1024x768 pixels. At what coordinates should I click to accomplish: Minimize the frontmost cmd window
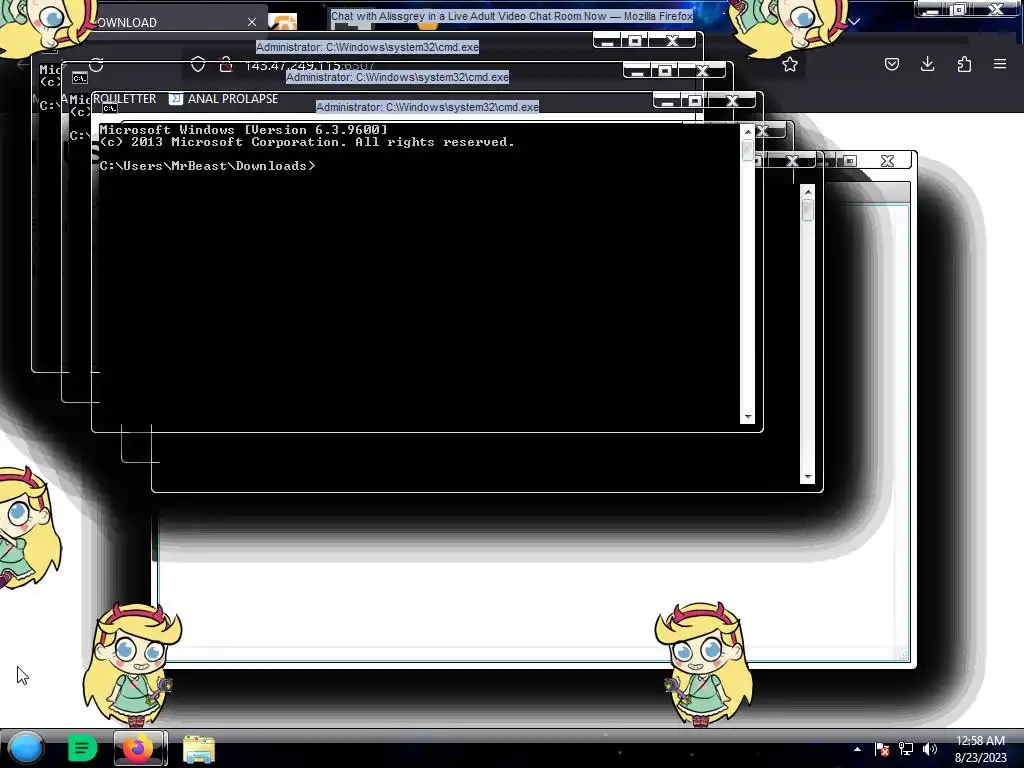click(x=666, y=101)
